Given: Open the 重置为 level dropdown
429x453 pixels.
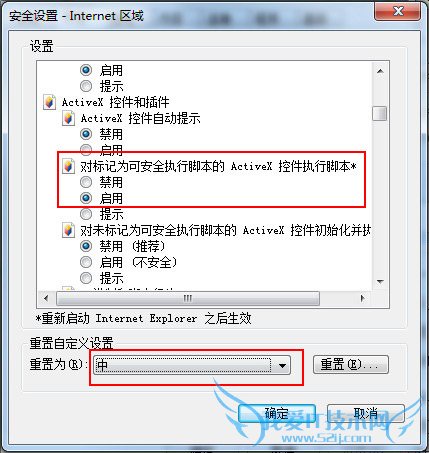Looking at the screenshot, I should (x=192, y=365).
